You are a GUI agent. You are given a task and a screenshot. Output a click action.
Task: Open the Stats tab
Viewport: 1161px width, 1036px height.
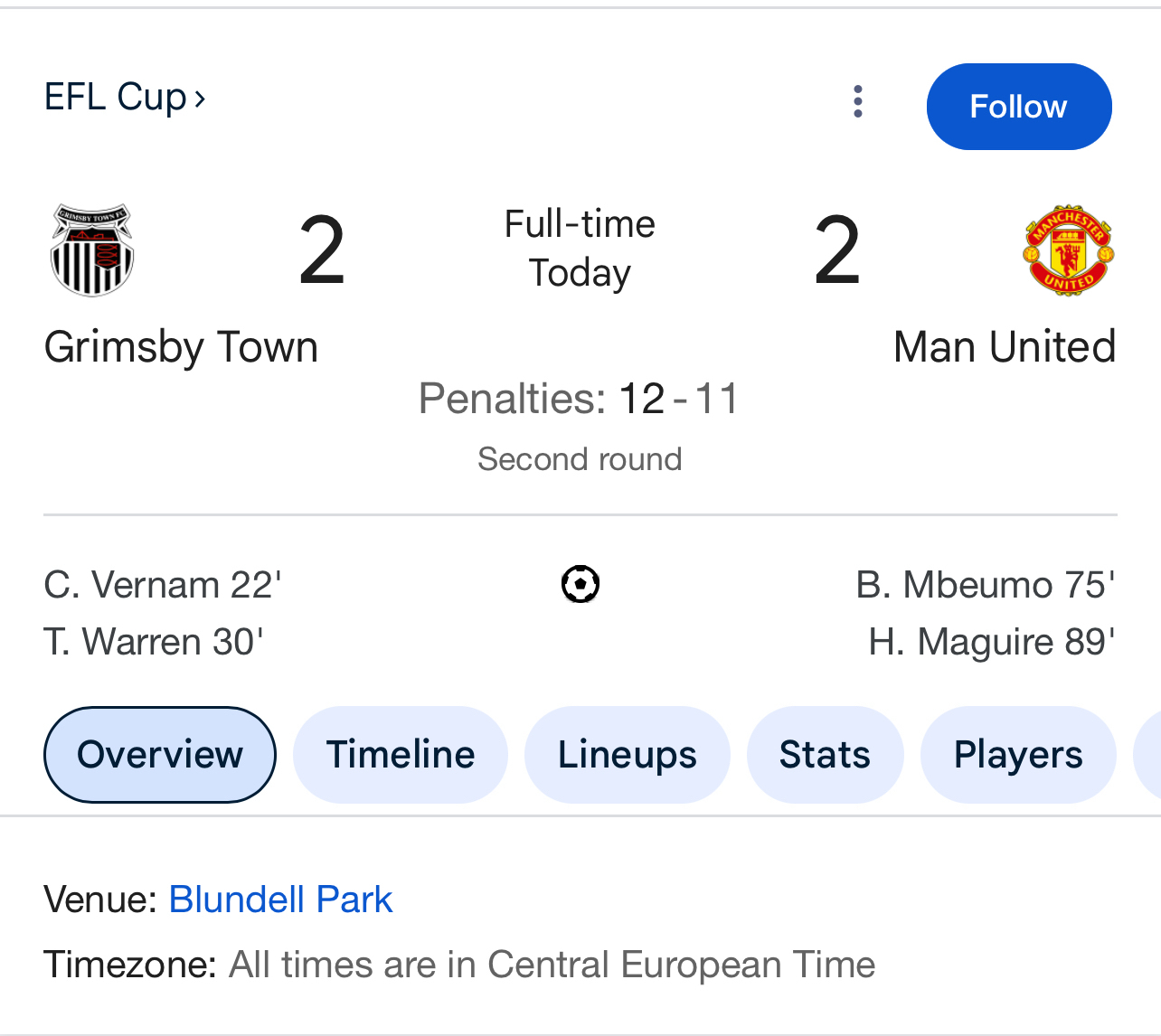tap(825, 755)
